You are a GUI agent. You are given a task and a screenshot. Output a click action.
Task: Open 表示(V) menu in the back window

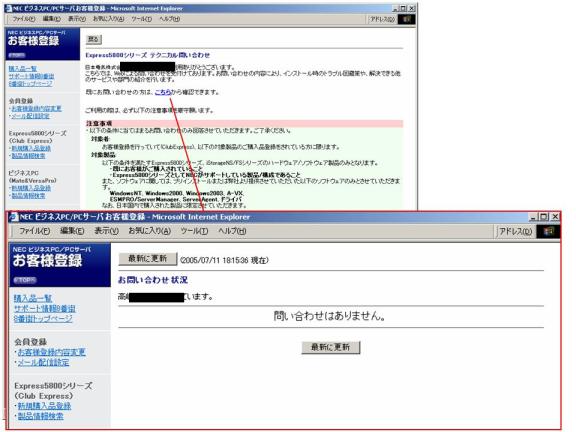(x=77, y=19)
